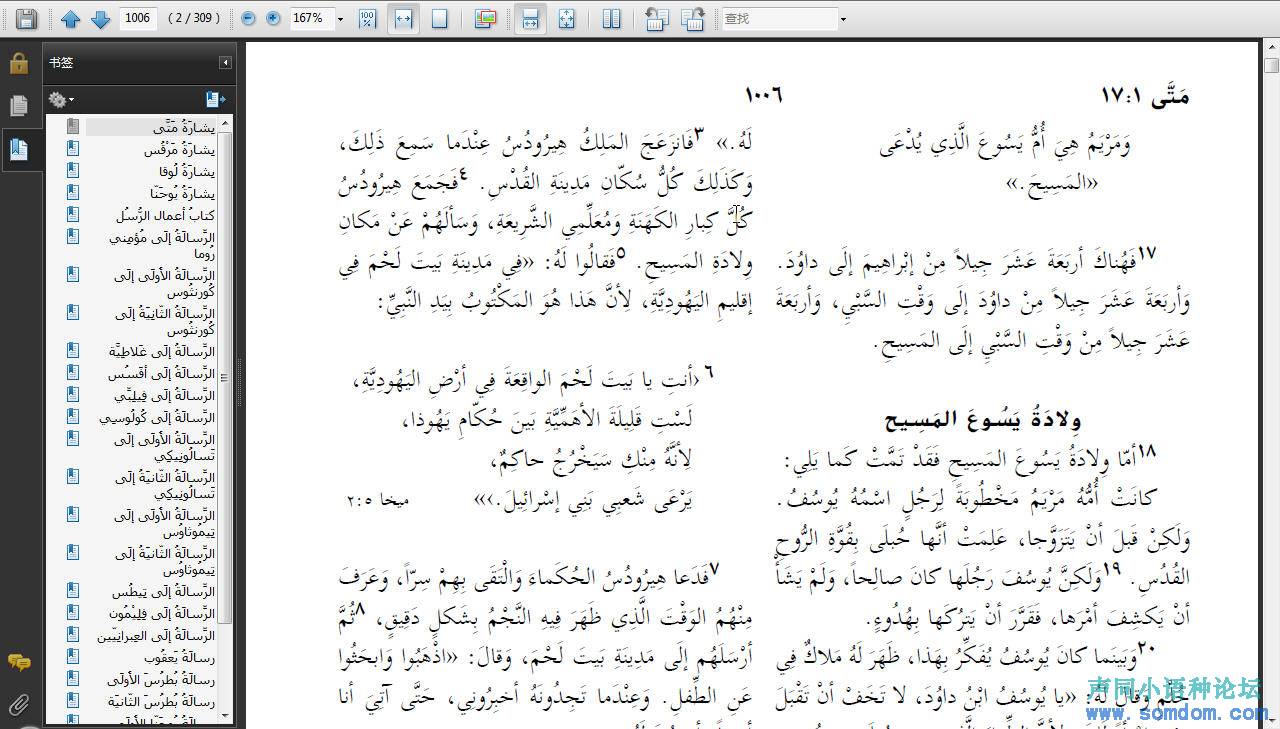
Task: Click bookmark icon beside رسالة بطرس الثانية
Action: 73,700
